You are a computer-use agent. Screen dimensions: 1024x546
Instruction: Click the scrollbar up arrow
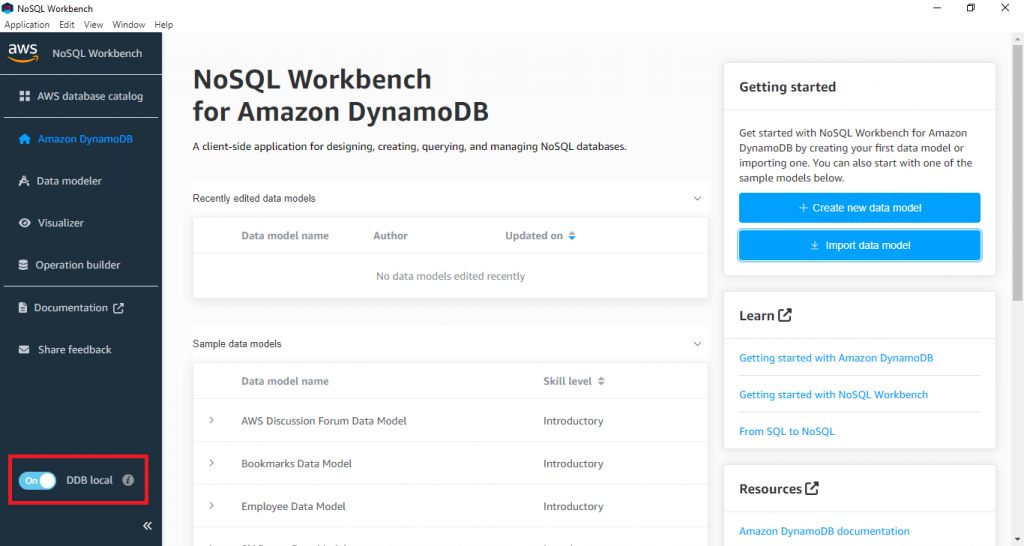pyautogui.click(x=1017, y=39)
